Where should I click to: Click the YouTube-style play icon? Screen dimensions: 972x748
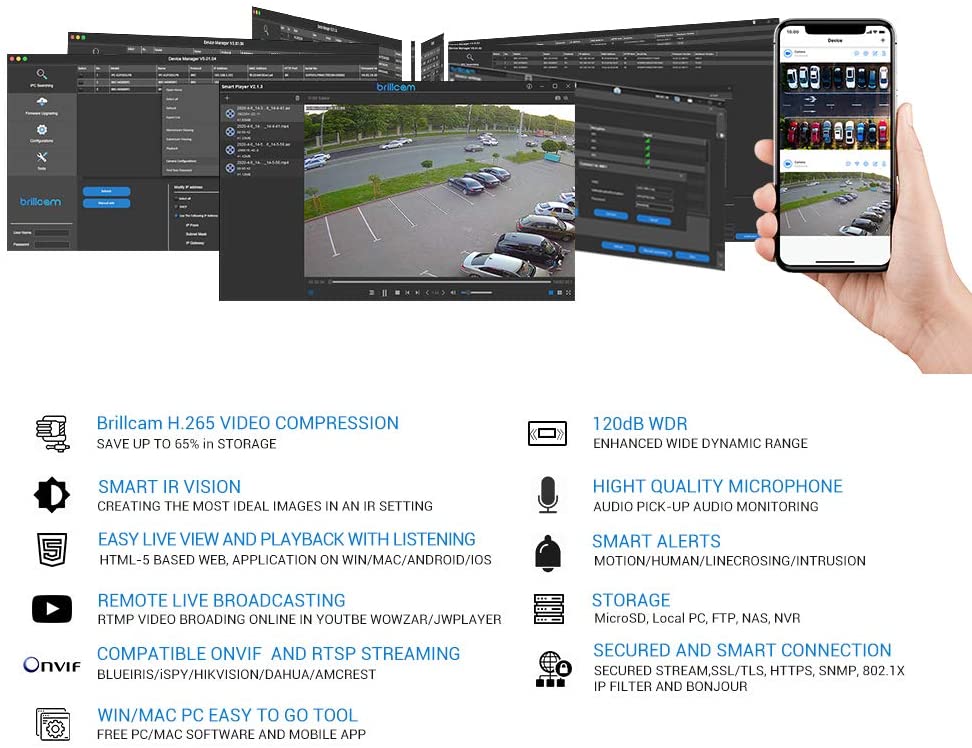52,609
